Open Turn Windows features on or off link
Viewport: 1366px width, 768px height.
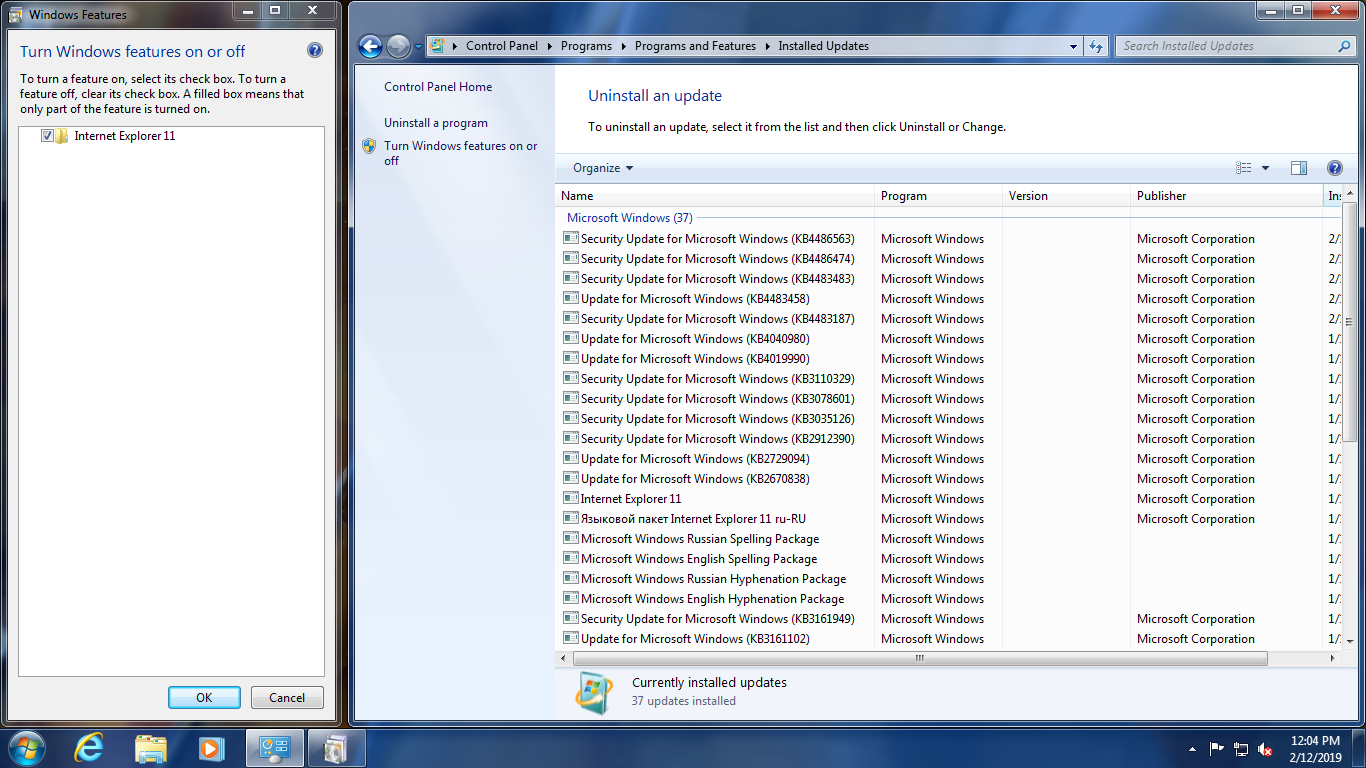point(461,153)
